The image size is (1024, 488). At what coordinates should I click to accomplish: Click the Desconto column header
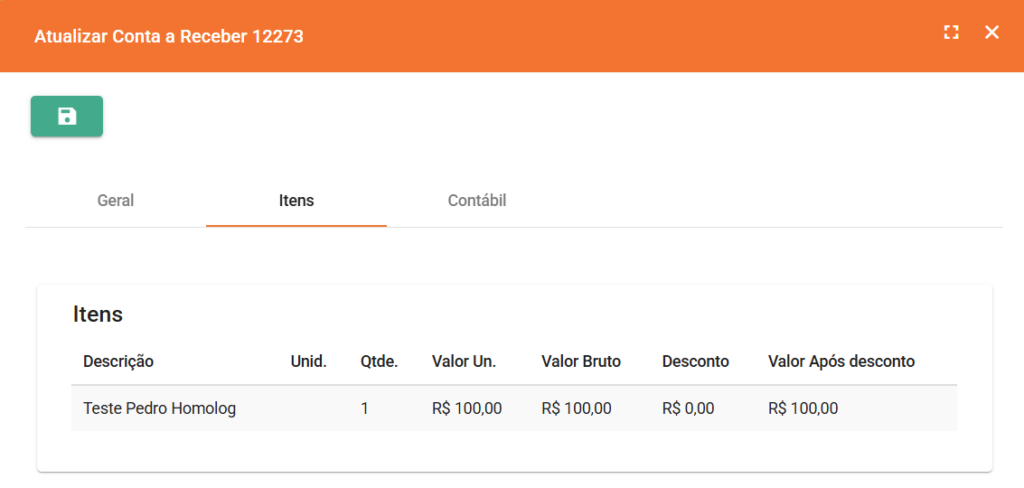pos(695,361)
